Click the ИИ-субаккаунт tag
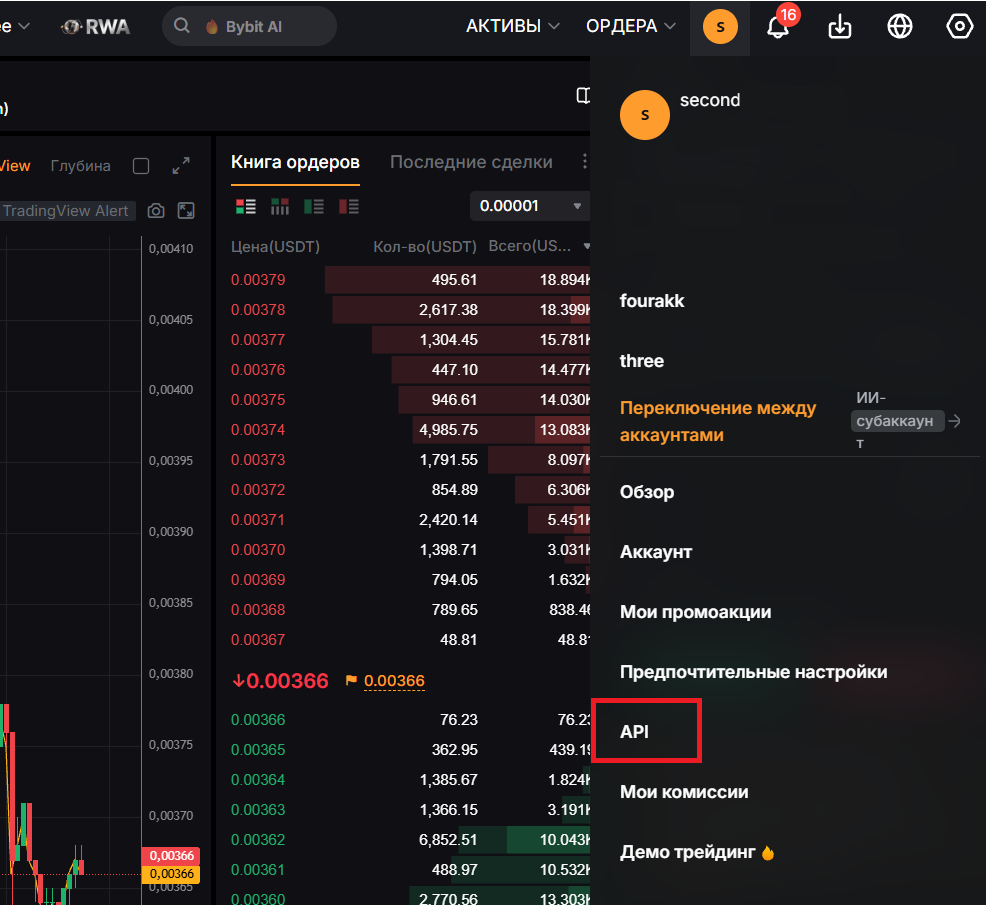 897,421
